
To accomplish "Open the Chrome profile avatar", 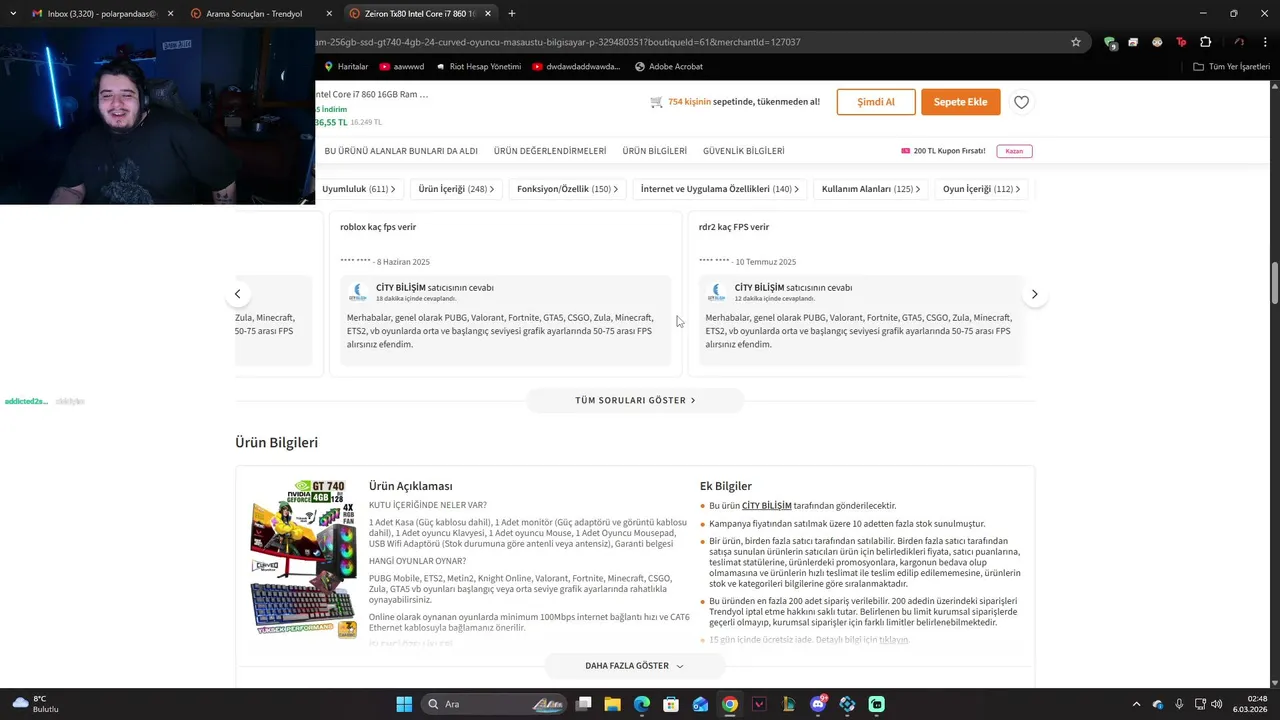I will pos(1239,42).
